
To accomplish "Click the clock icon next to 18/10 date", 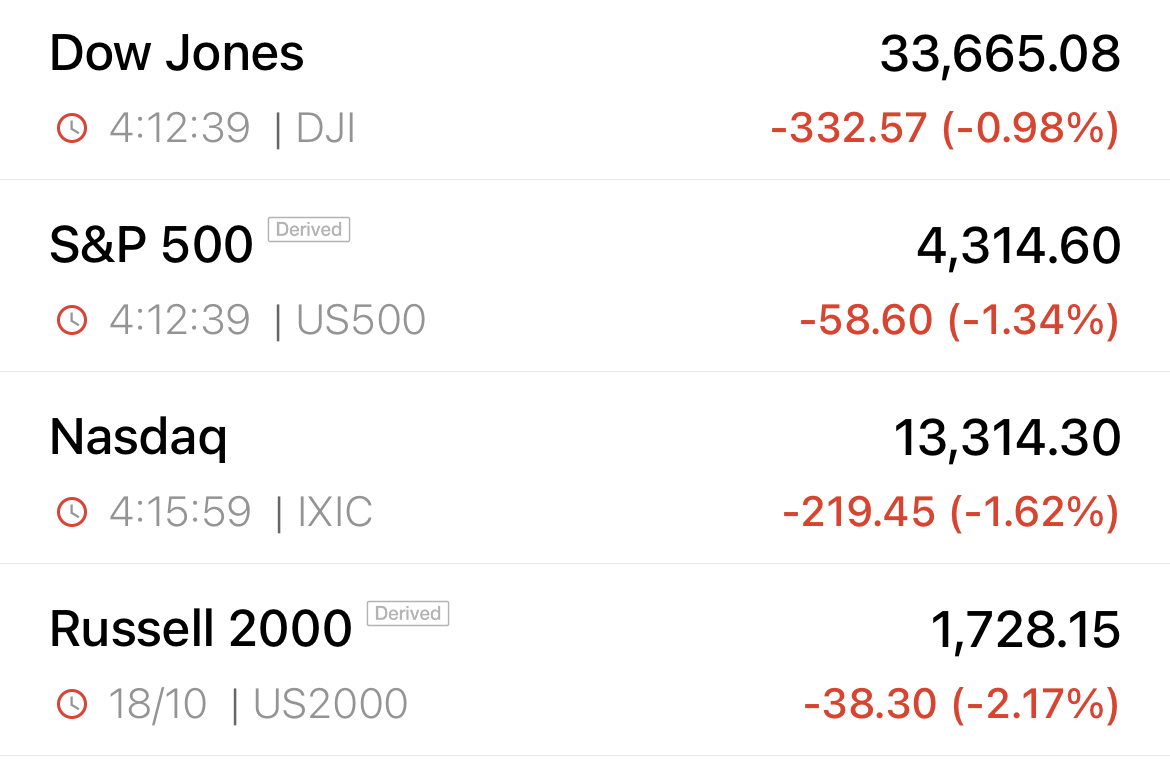I will pos(72,704).
